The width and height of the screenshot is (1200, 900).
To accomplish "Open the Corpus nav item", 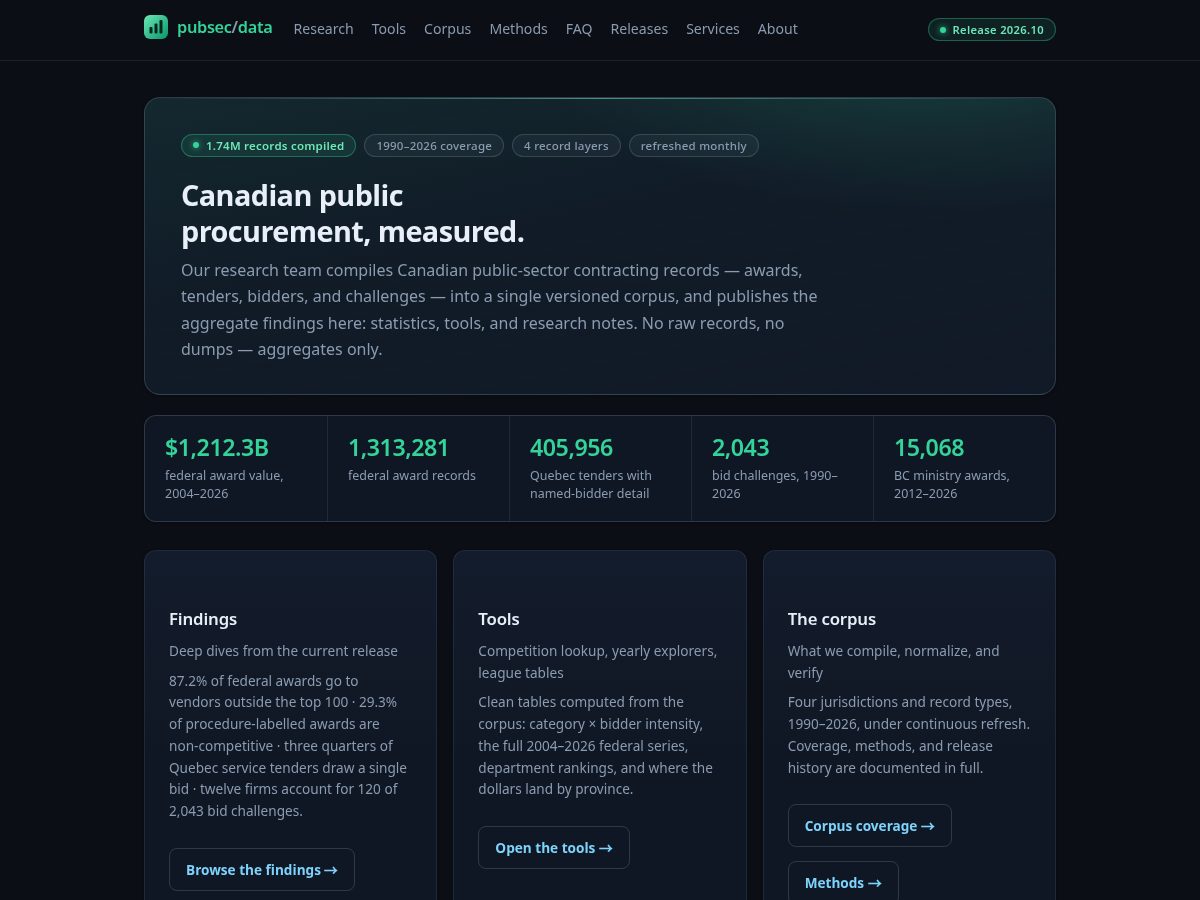I will (447, 29).
